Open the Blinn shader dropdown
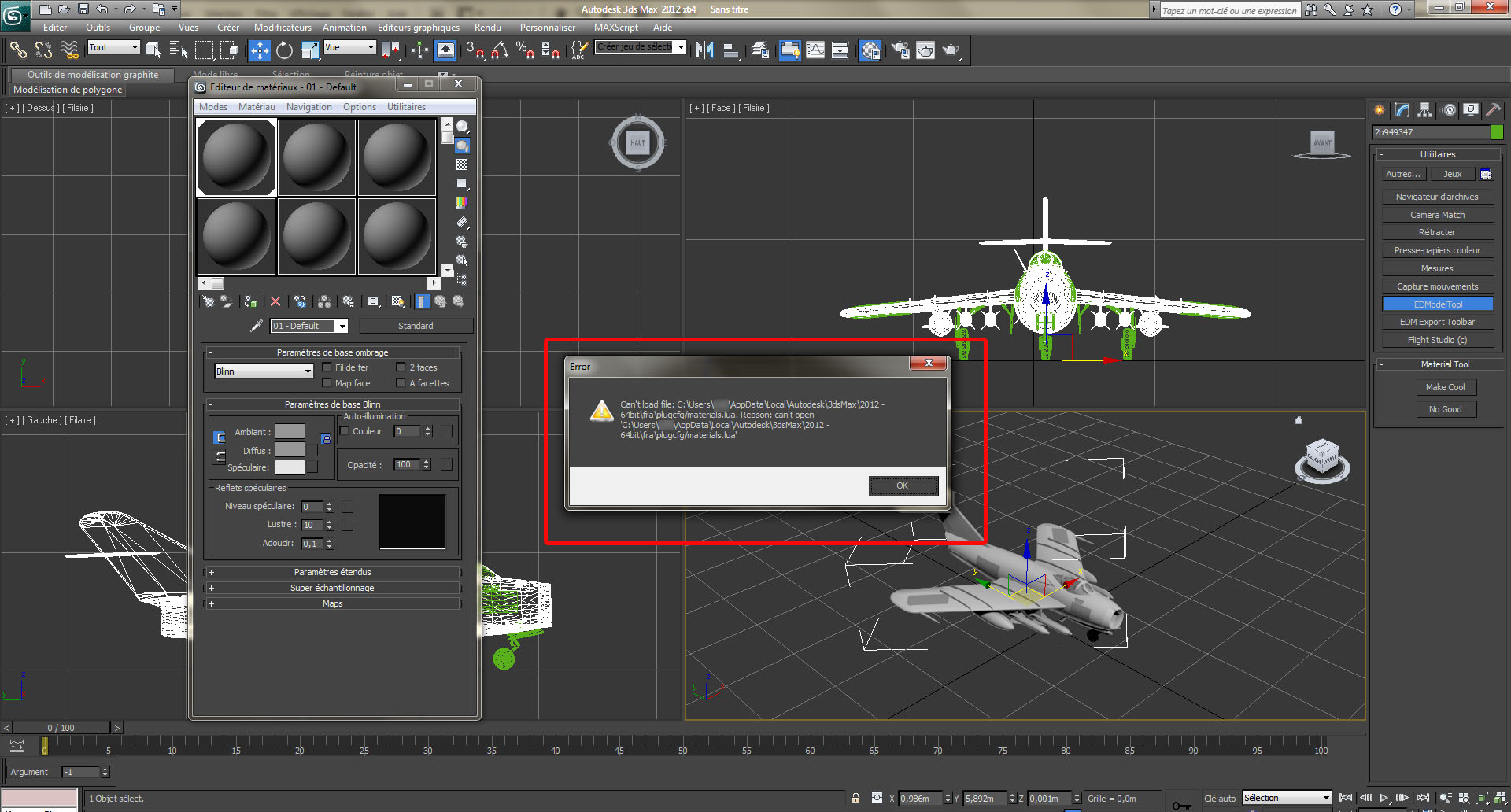Viewport: 1511px width, 812px height. tap(264, 371)
